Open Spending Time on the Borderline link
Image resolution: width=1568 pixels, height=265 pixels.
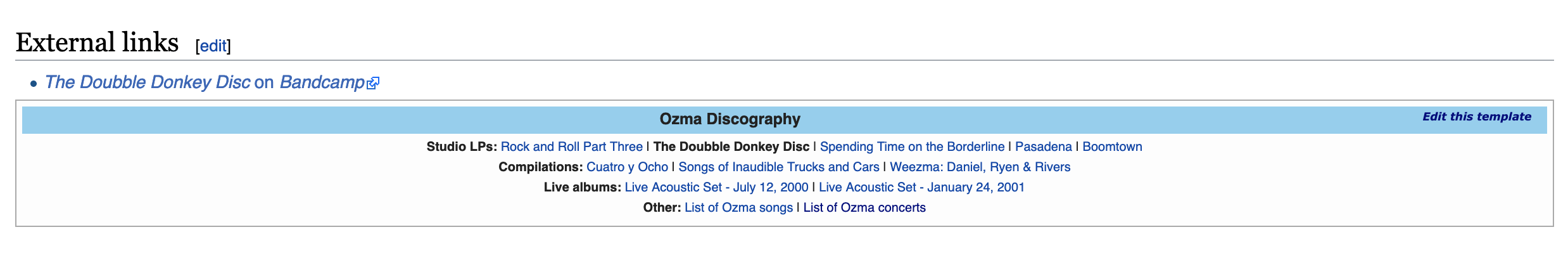click(x=912, y=146)
